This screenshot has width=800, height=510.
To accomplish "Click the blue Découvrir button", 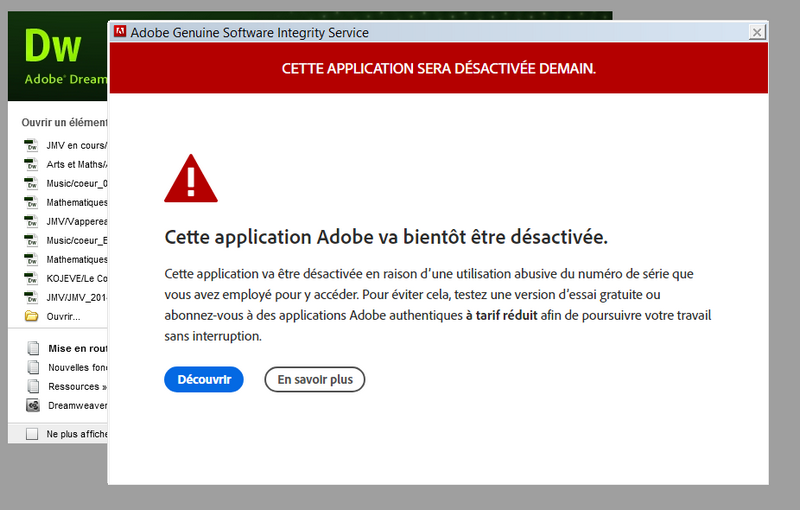I will 204,379.
